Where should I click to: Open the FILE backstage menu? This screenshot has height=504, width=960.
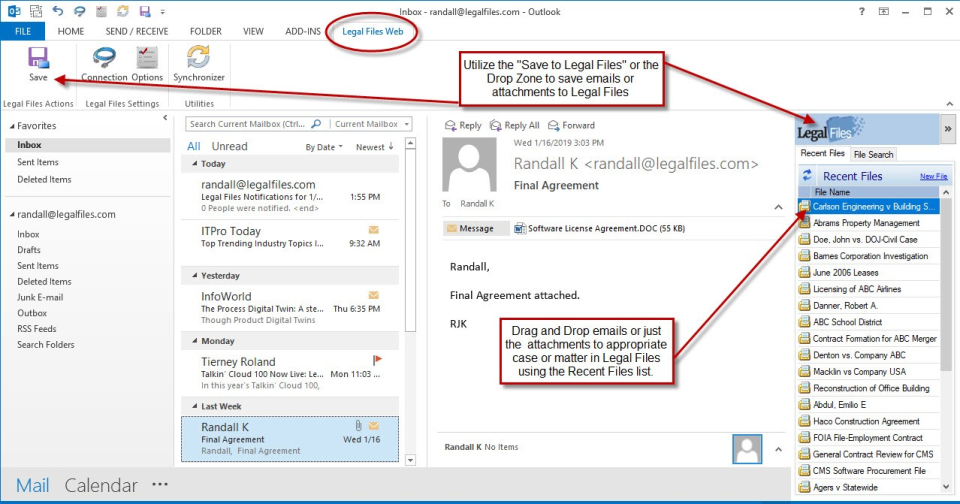point(23,31)
